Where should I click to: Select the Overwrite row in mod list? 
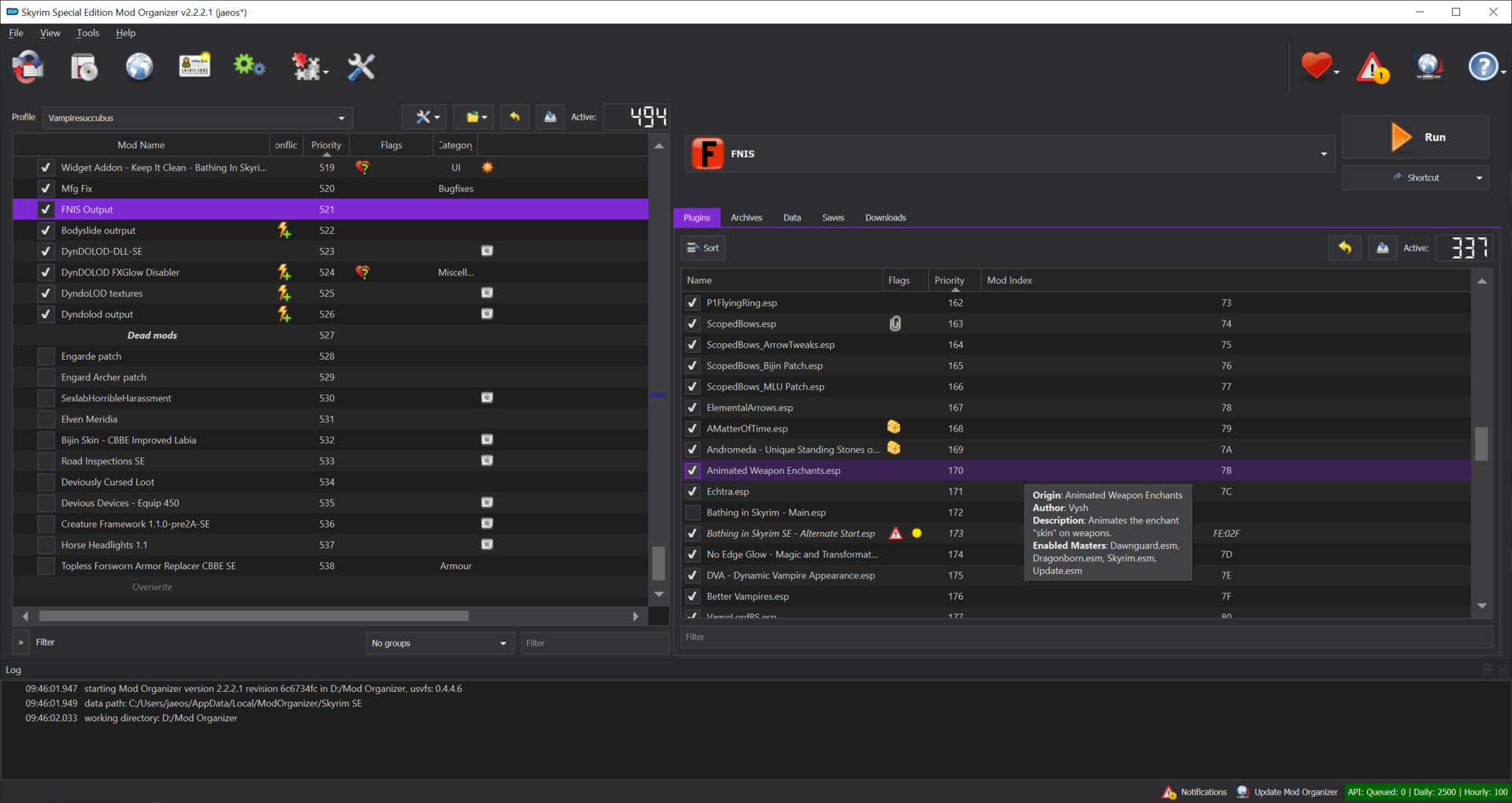point(330,587)
